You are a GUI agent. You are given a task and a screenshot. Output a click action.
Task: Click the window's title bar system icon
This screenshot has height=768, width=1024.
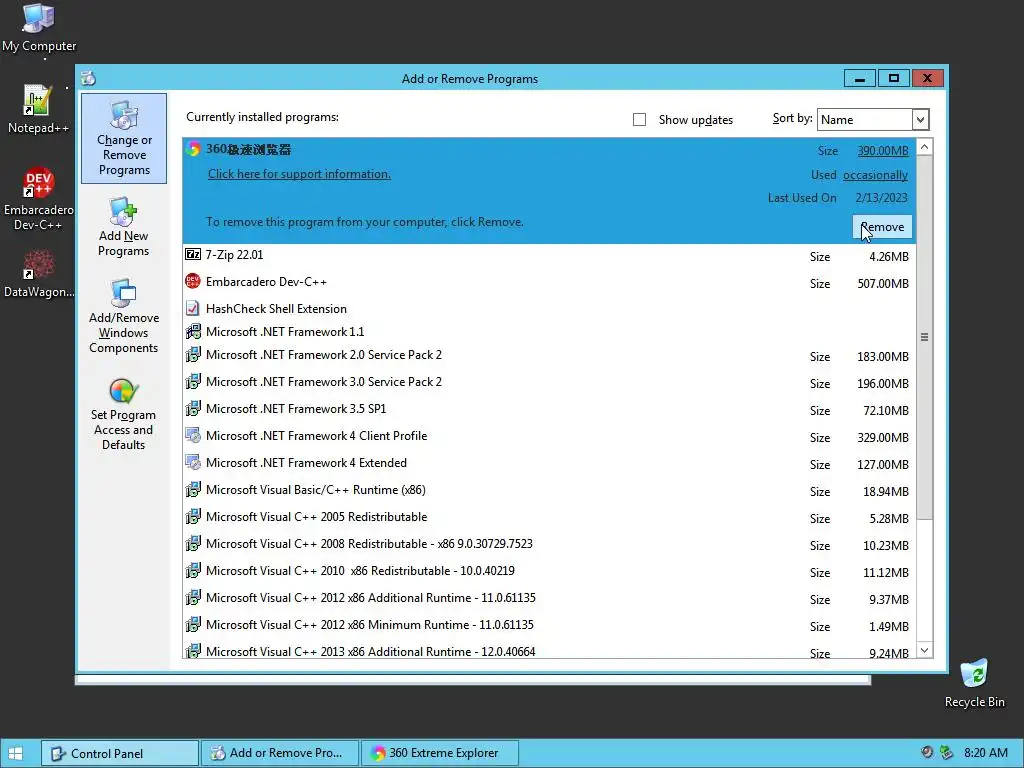tap(89, 78)
